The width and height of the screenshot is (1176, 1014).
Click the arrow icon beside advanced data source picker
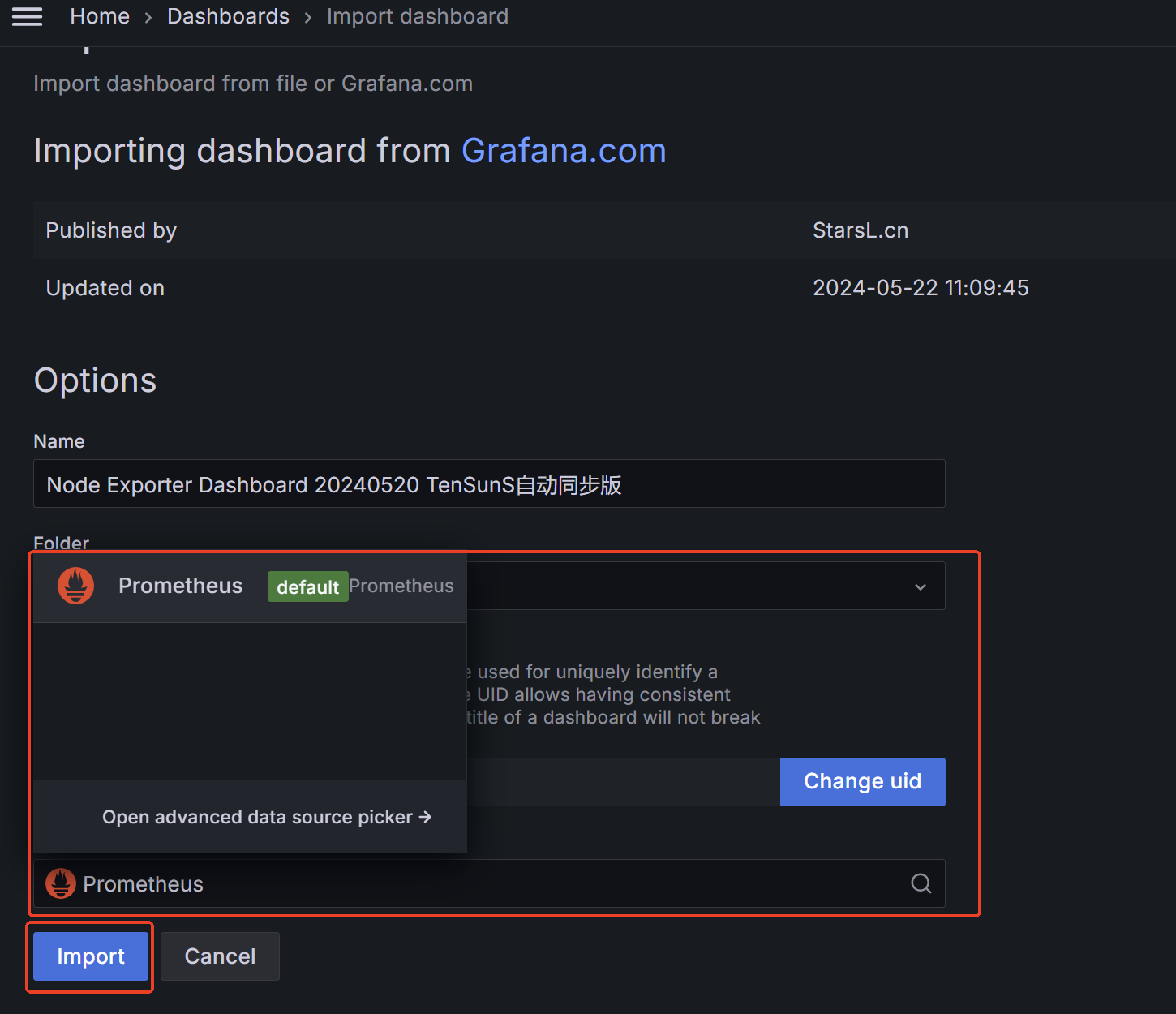[x=425, y=817]
